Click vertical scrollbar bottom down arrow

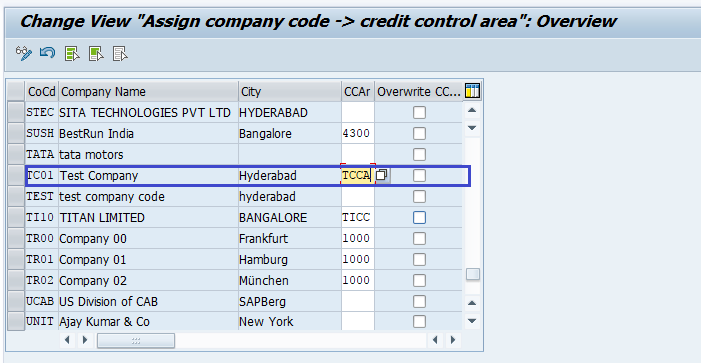click(x=472, y=321)
